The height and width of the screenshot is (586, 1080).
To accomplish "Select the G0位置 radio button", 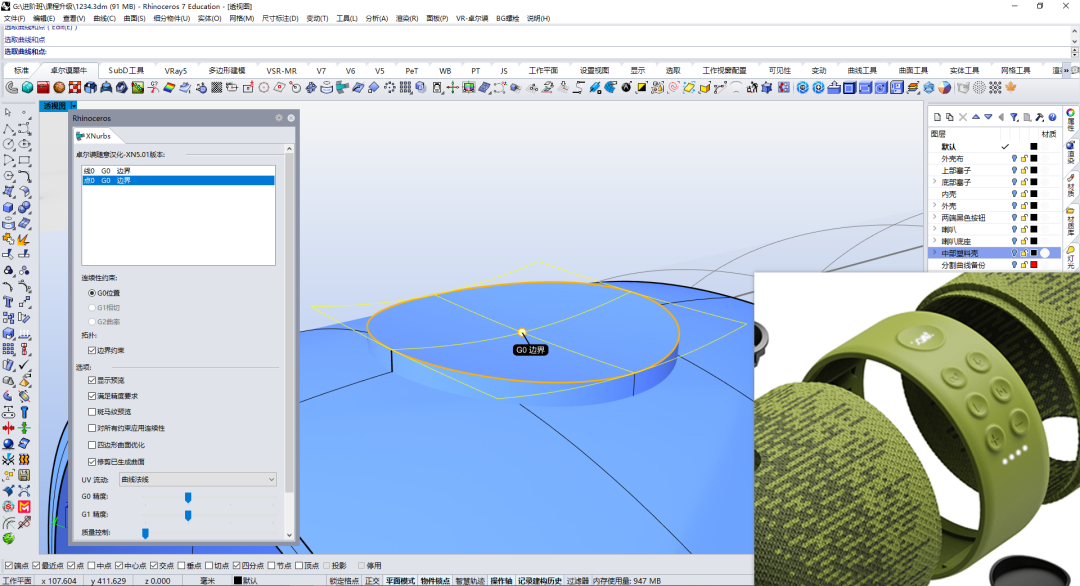I will click(92, 293).
